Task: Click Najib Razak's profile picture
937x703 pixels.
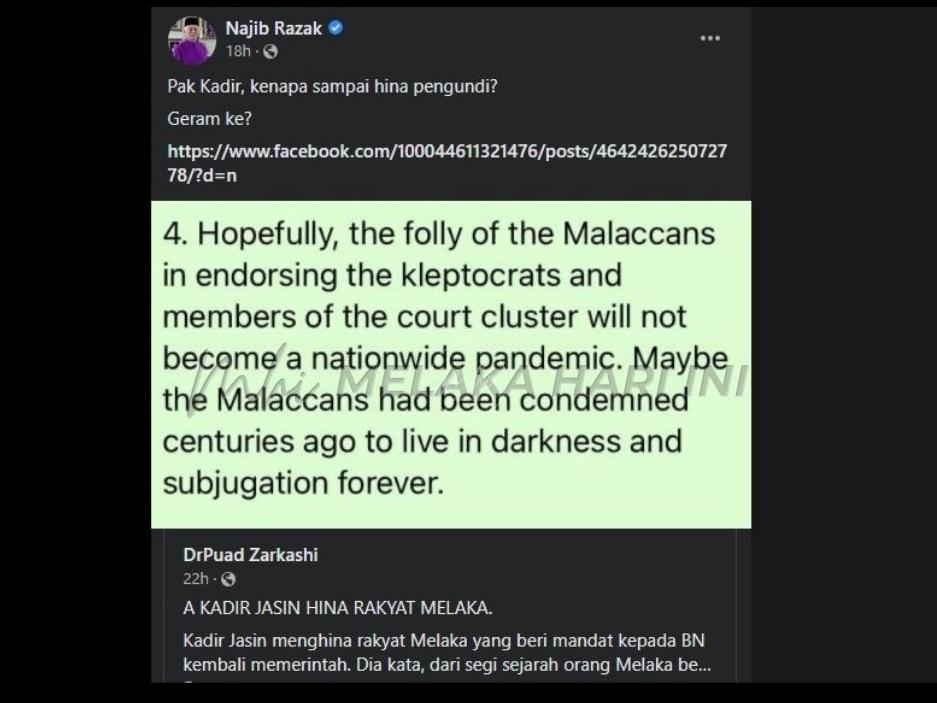Action: click(192, 40)
